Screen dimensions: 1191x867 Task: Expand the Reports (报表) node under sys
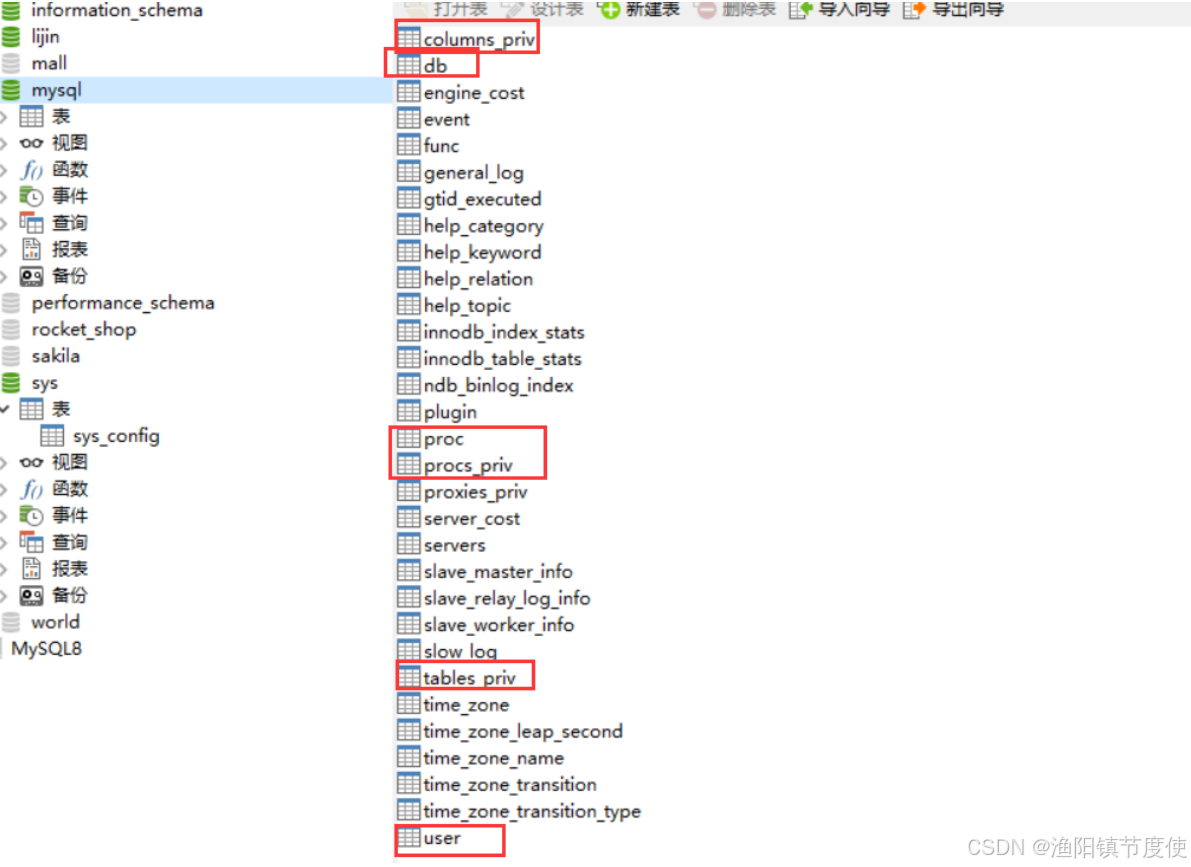pyautogui.click(x=5, y=569)
